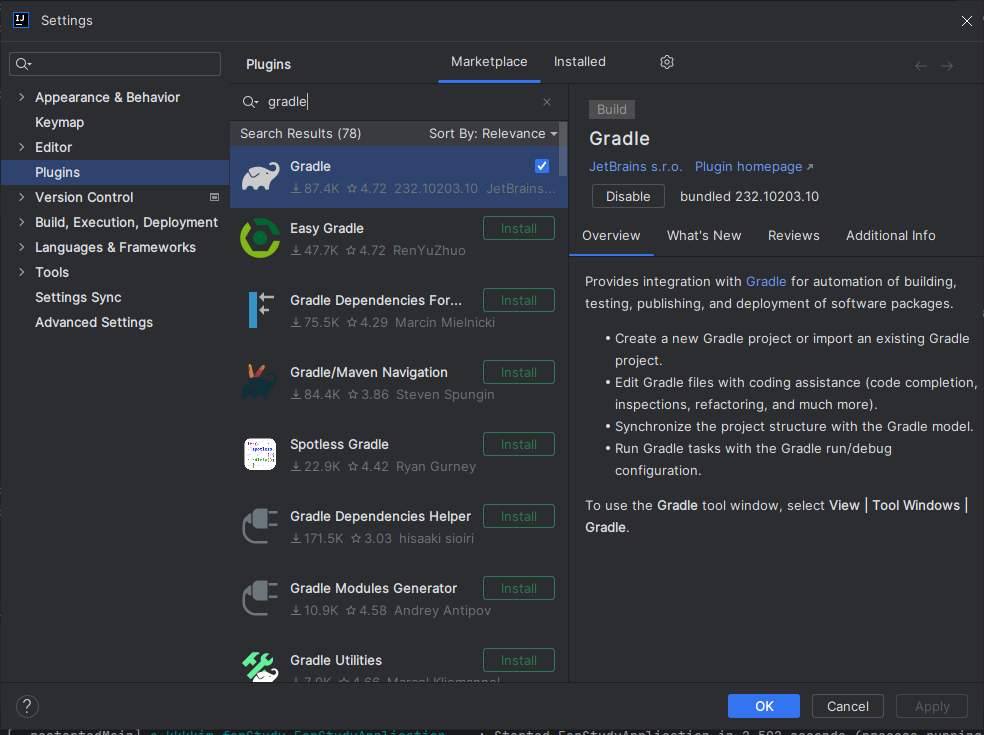
Task: Focus the plugin search field containing gradle
Action: [398, 102]
